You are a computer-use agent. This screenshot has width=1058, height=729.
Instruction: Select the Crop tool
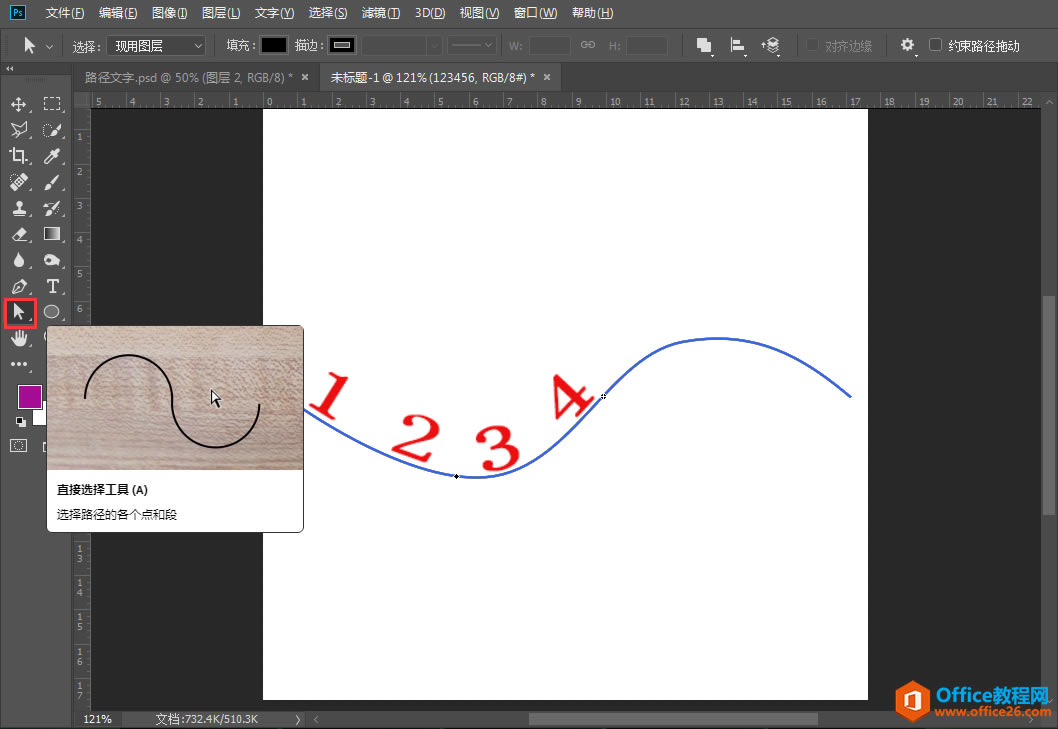click(19, 156)
